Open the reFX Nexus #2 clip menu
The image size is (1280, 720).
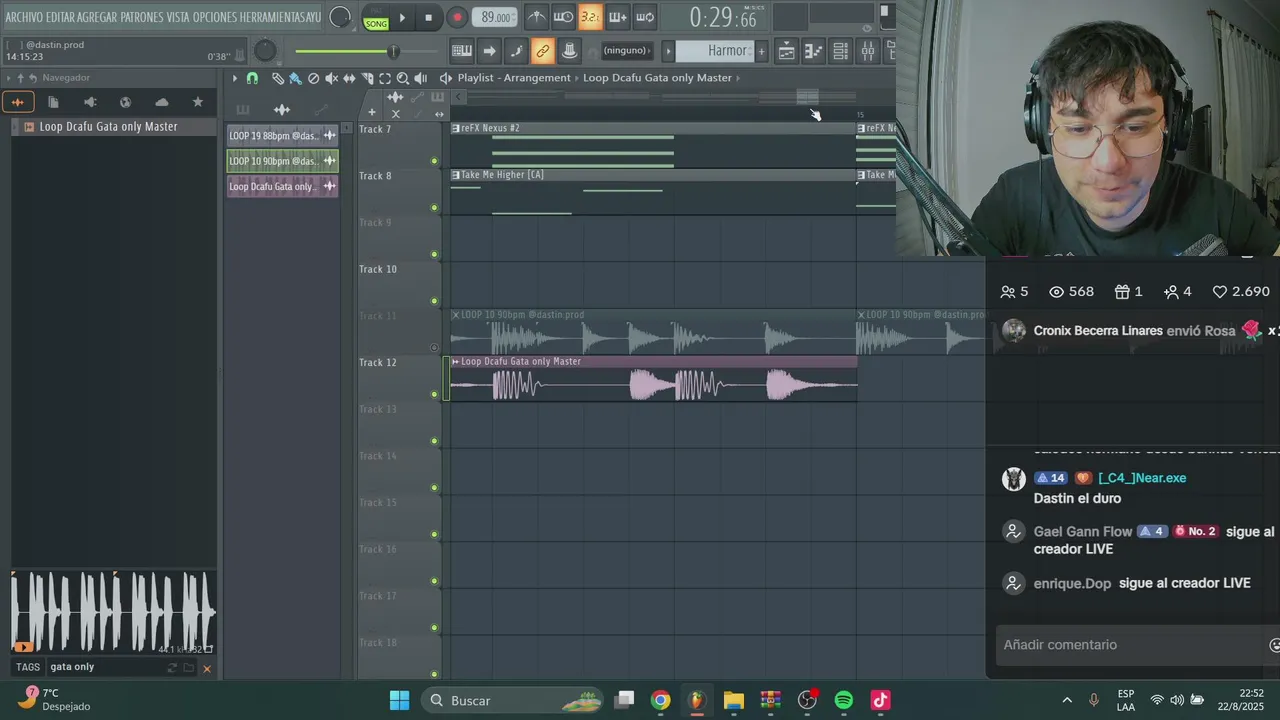(x=456, y=128)
